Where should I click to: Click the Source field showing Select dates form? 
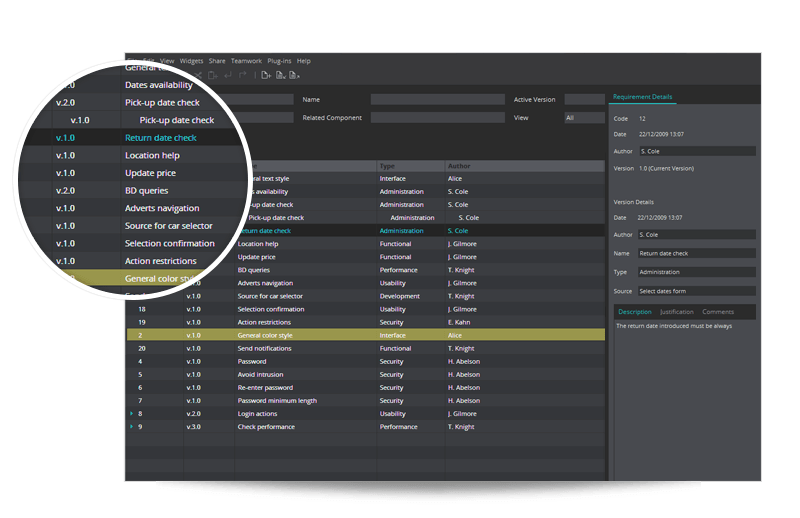point(697,291)
